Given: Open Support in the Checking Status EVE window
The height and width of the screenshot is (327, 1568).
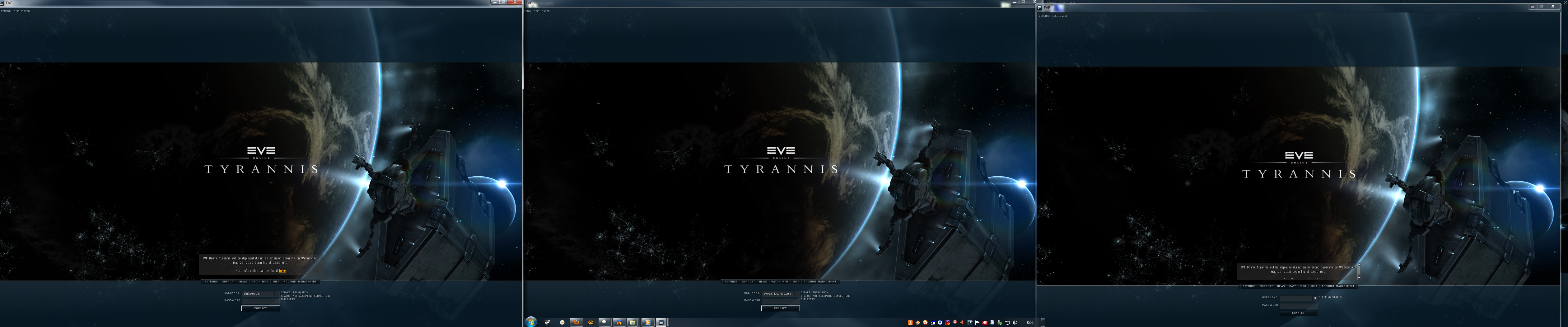Looking at the screenshot, I should click(x=1266, y=286).
